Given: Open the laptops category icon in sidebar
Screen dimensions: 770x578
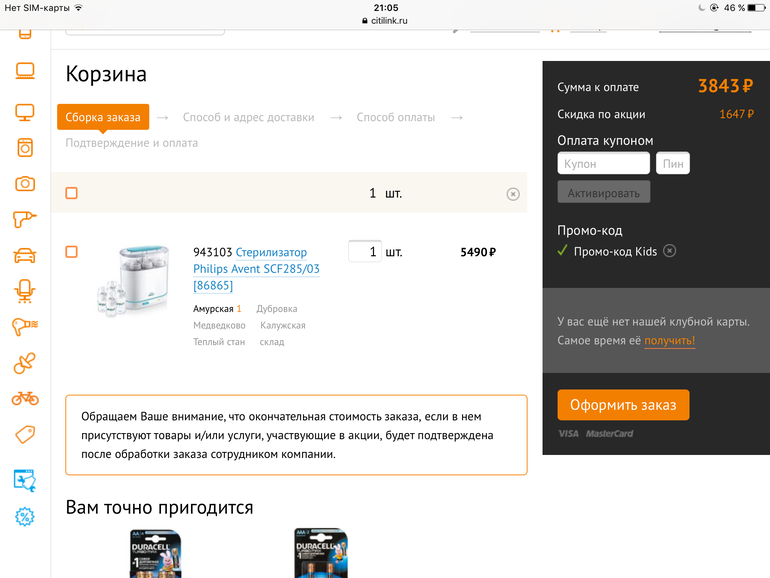Looking at the screenshot, I should point(25,72).
